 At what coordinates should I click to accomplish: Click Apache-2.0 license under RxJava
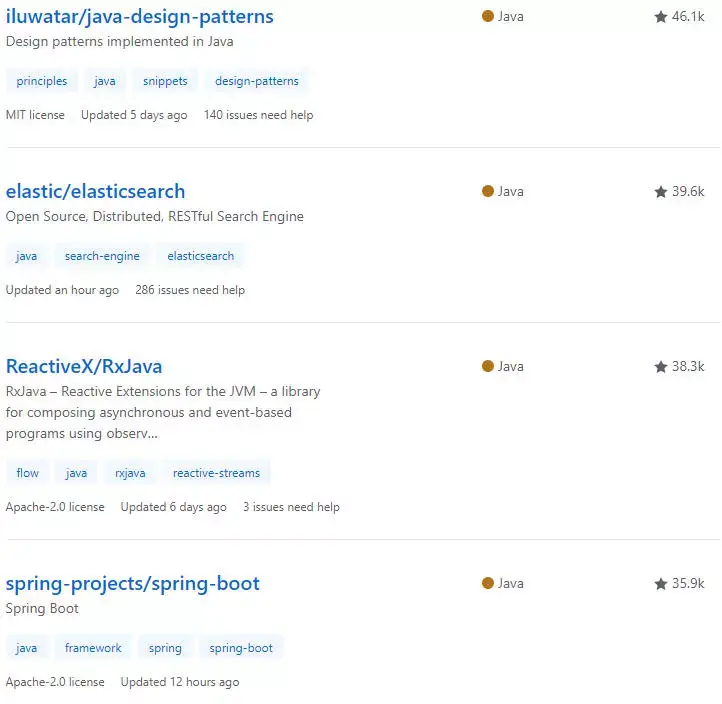click(55, 506)
